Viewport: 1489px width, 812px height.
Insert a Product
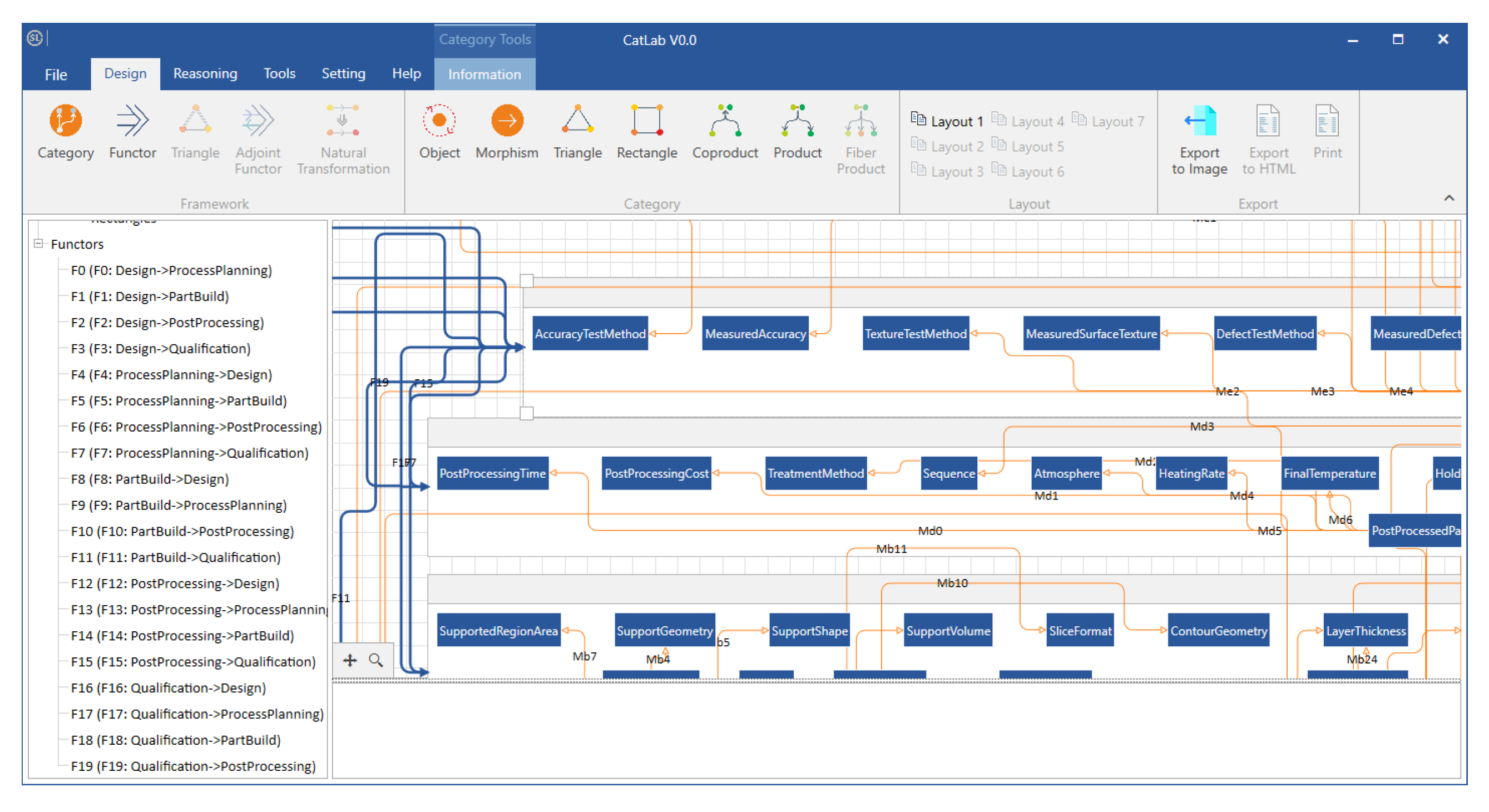pos(797,121)
